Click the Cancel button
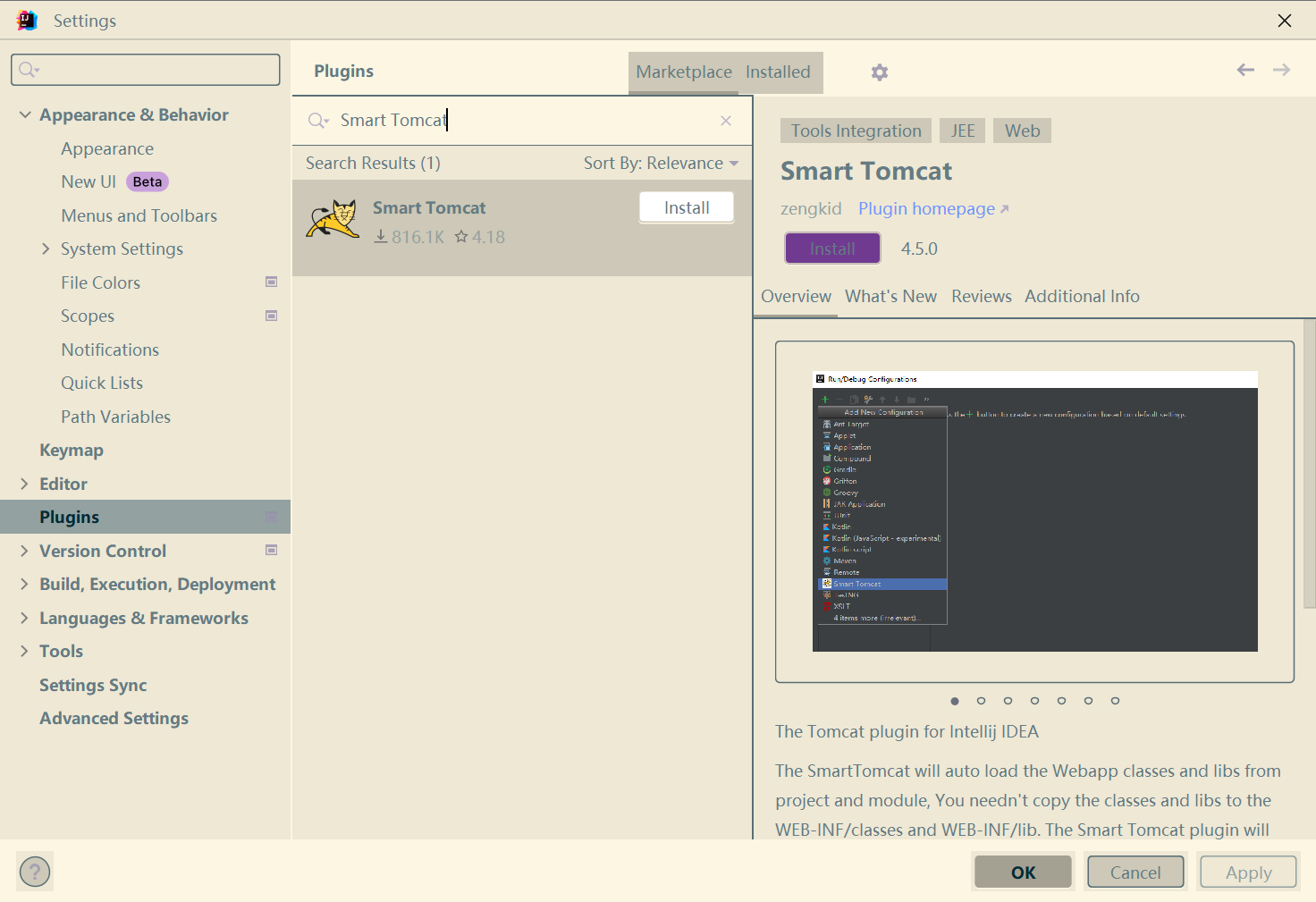The image size is (1316, 902). [1135, 872]
